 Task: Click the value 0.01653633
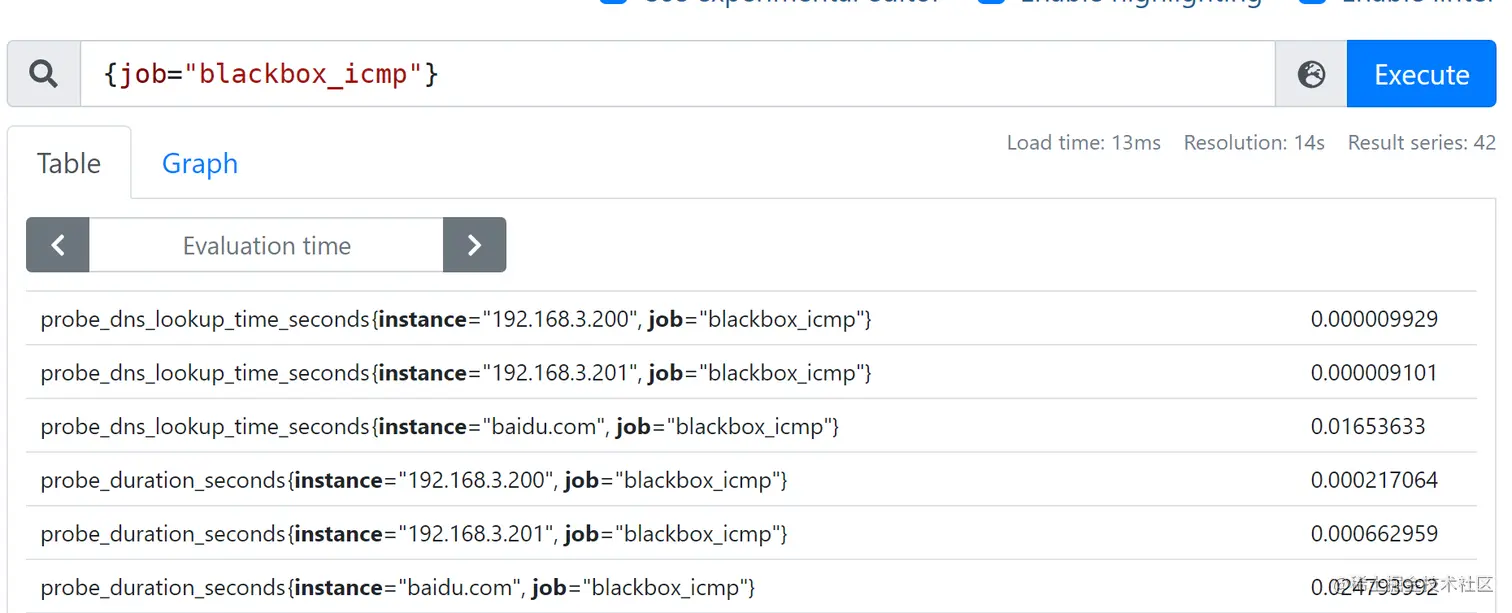point(1368,427)
